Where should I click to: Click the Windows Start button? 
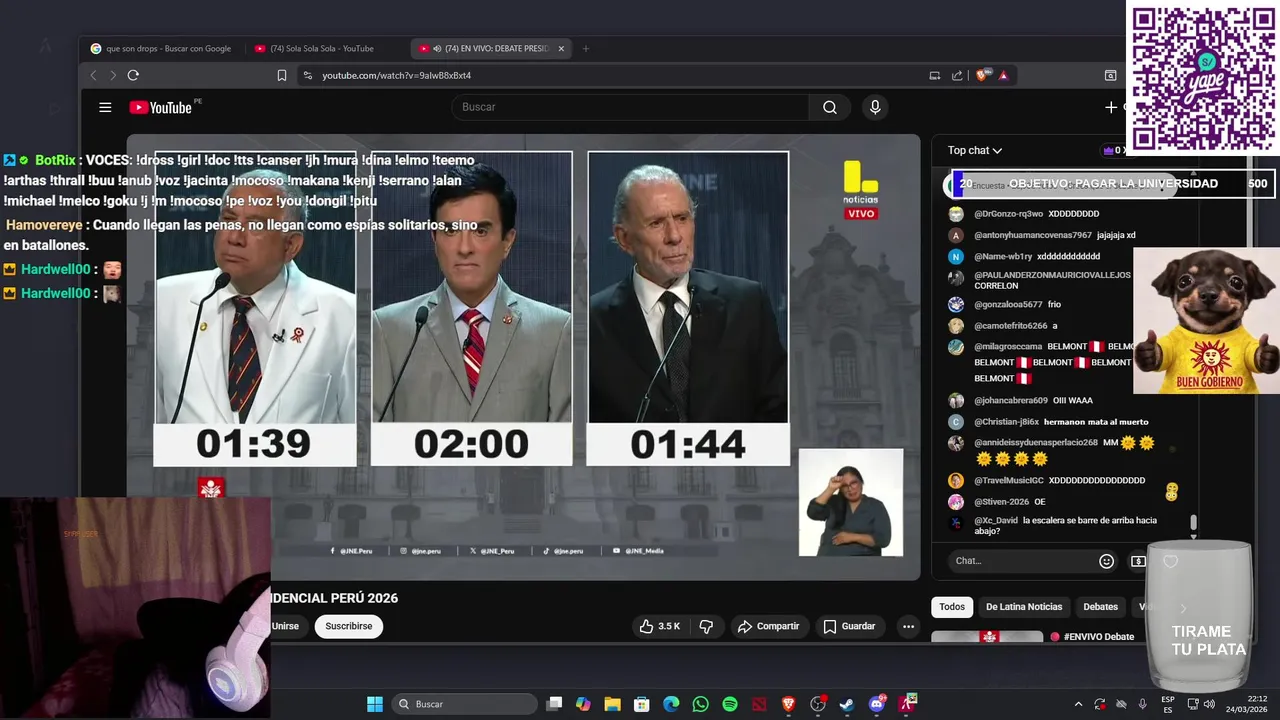[375, 704]
